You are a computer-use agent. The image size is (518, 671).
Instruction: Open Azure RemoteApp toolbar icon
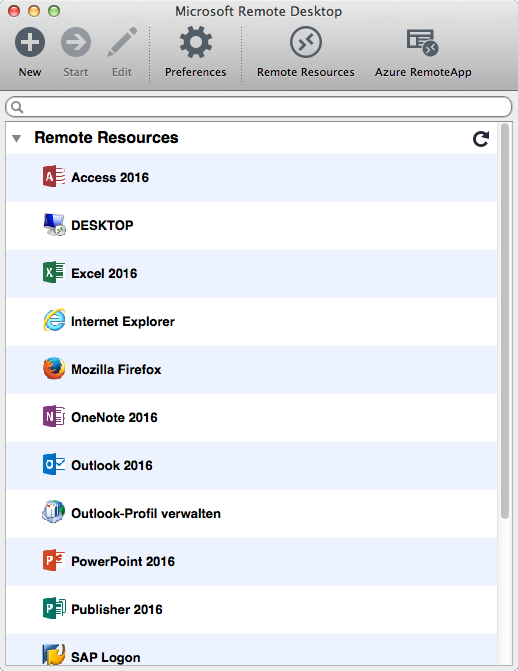423,42
